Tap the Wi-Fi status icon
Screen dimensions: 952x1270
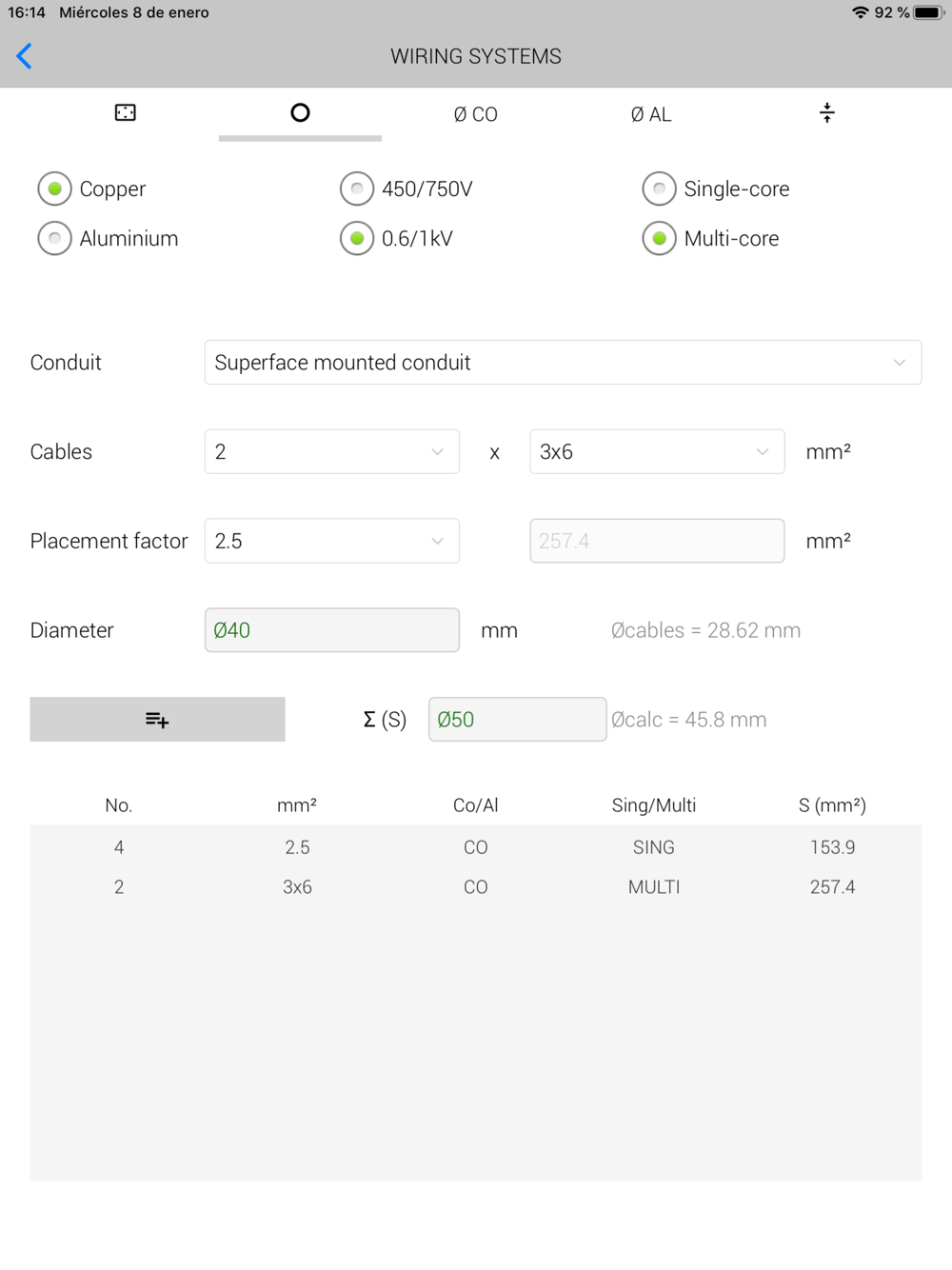[x=861, y=12]
